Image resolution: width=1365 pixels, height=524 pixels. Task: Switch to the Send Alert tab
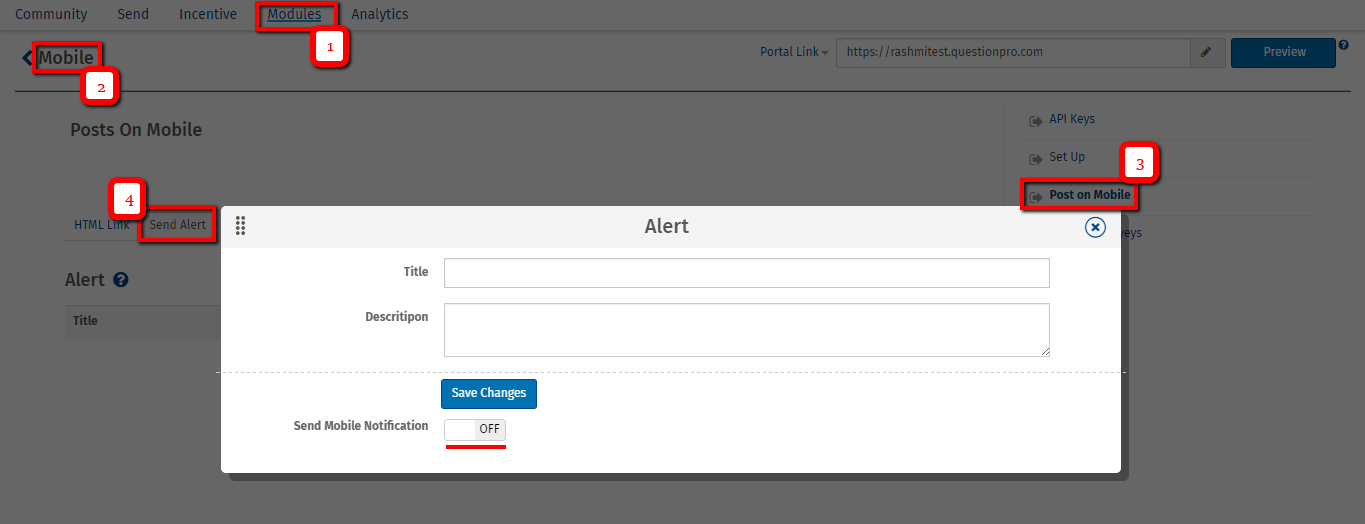[x=177, y=225]
